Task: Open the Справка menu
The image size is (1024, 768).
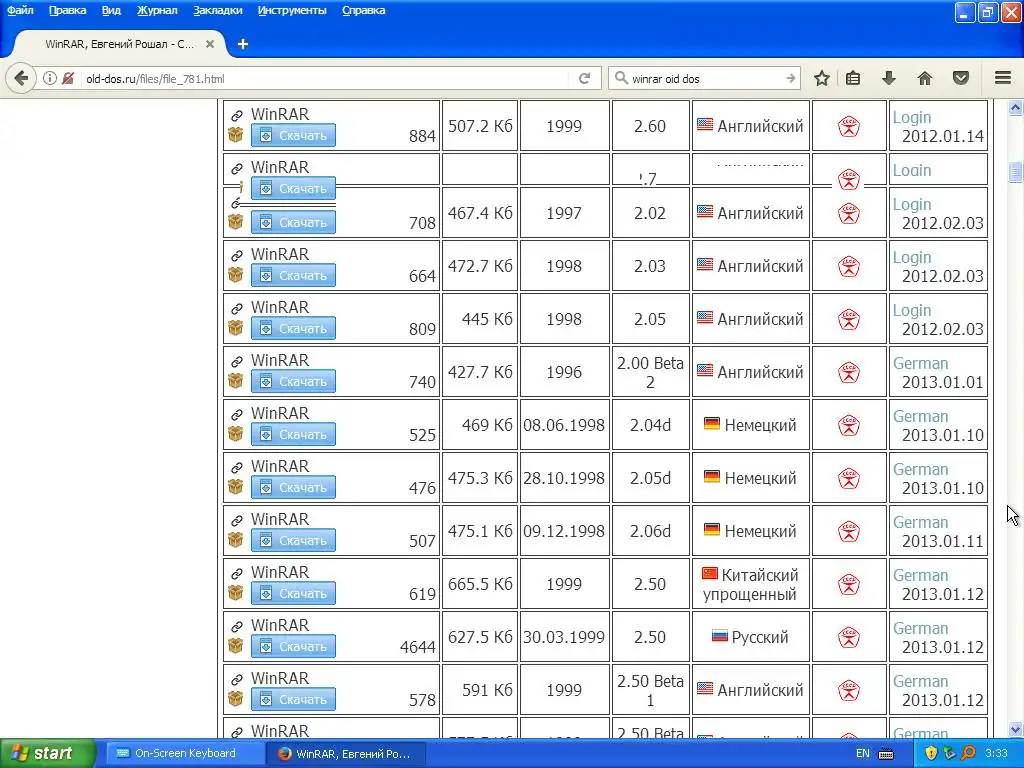Action: click(363, 10)
